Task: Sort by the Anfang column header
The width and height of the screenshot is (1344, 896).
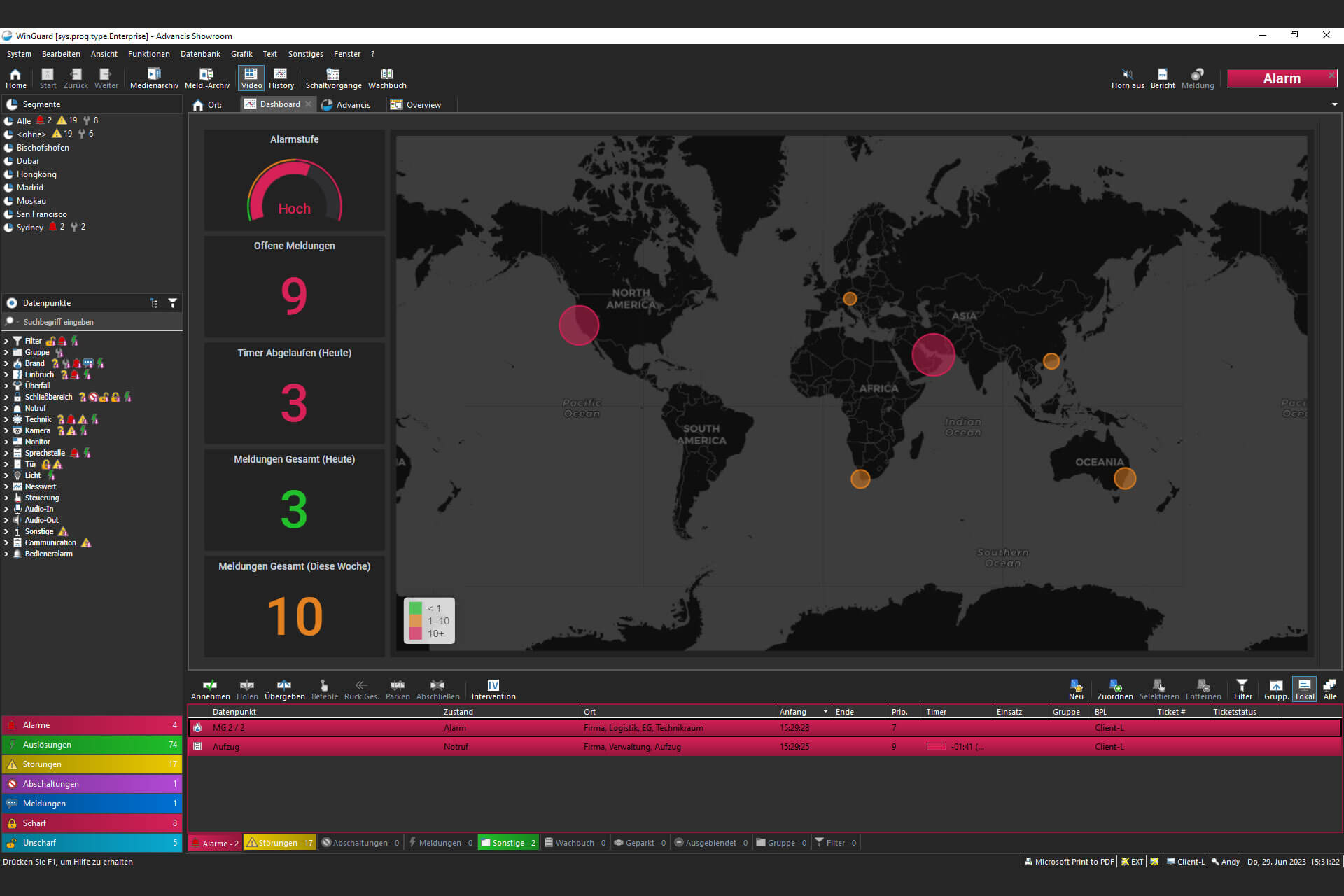Action: point(803,712)
